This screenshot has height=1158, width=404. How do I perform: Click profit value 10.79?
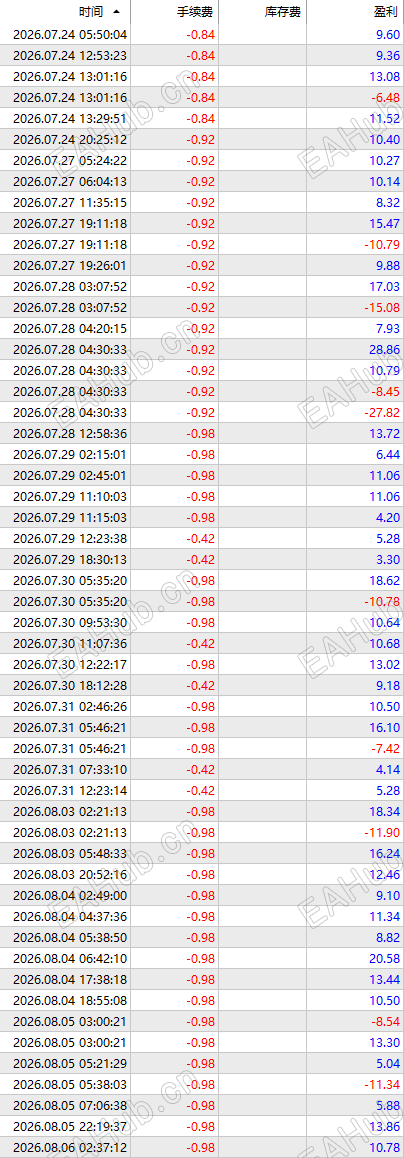[385, 370]
